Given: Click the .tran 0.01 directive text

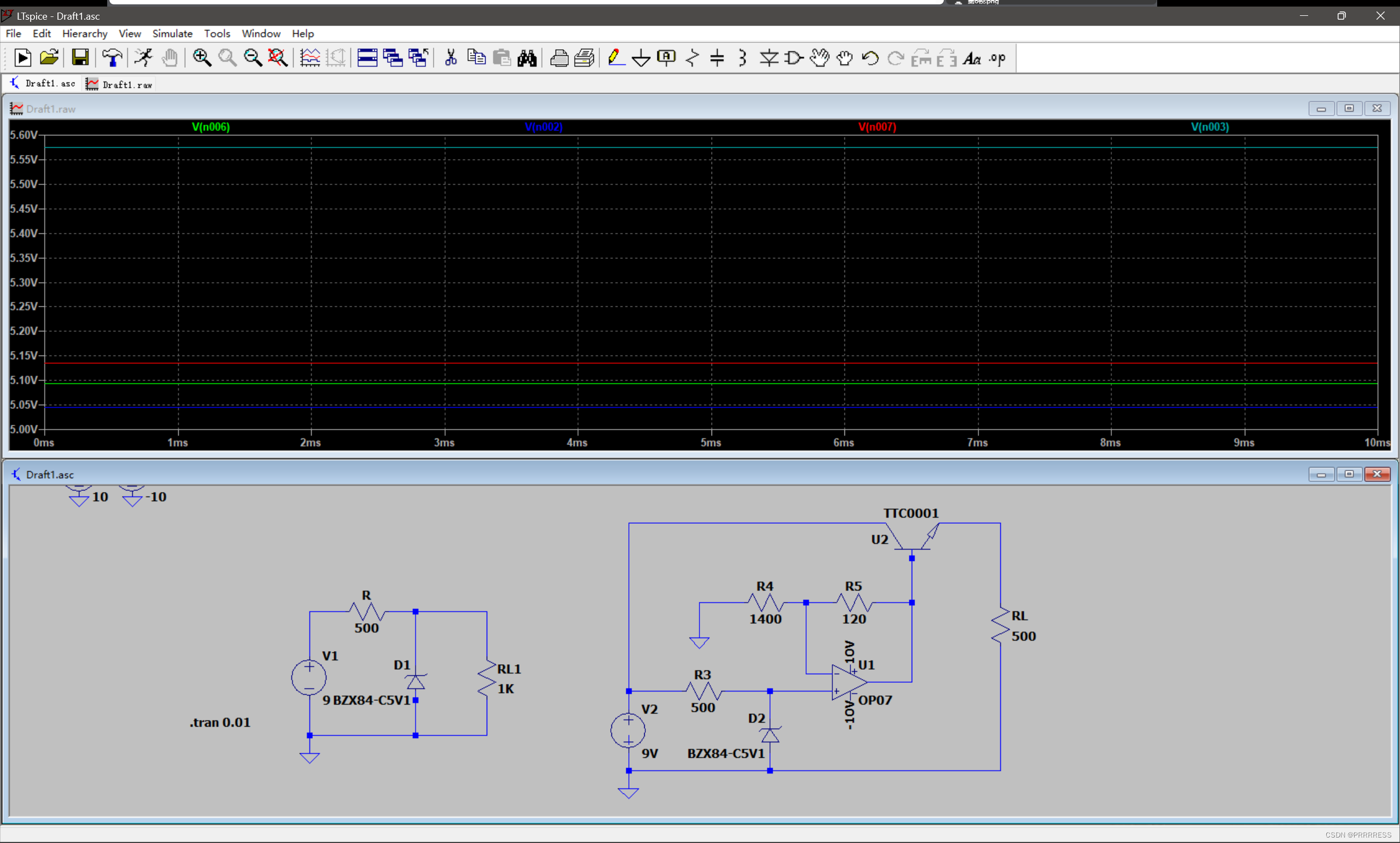Looking at the screenshot, I should pos(220,723).
